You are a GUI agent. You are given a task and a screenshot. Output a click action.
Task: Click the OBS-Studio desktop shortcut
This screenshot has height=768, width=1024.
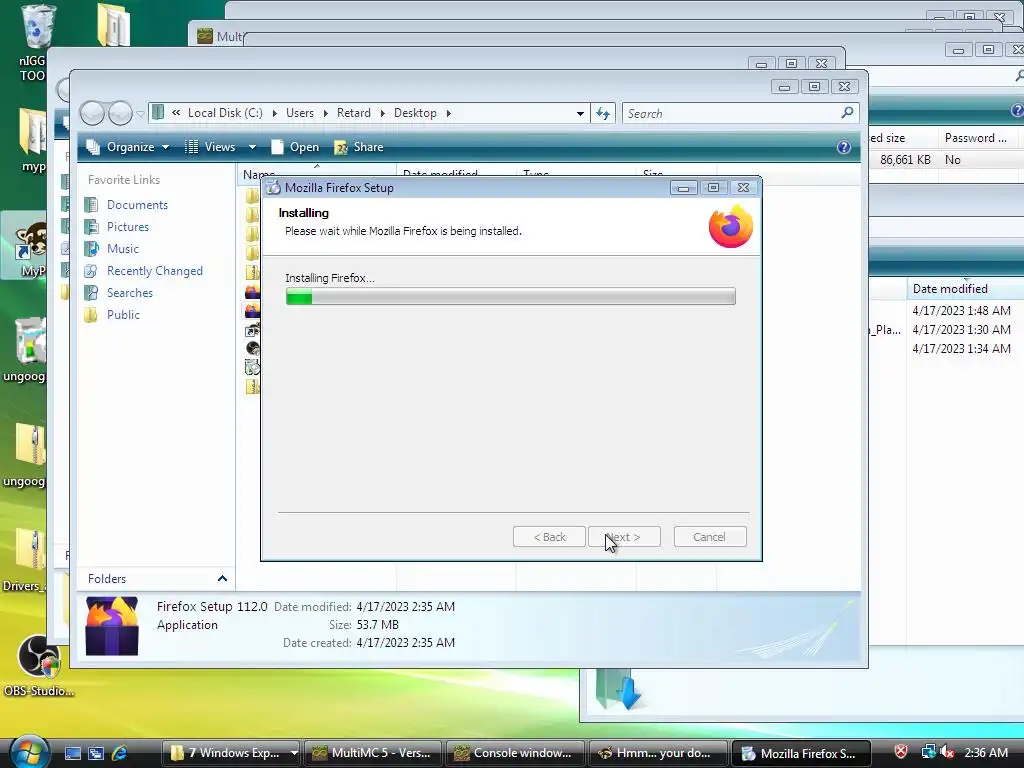(x=39, y=665)
